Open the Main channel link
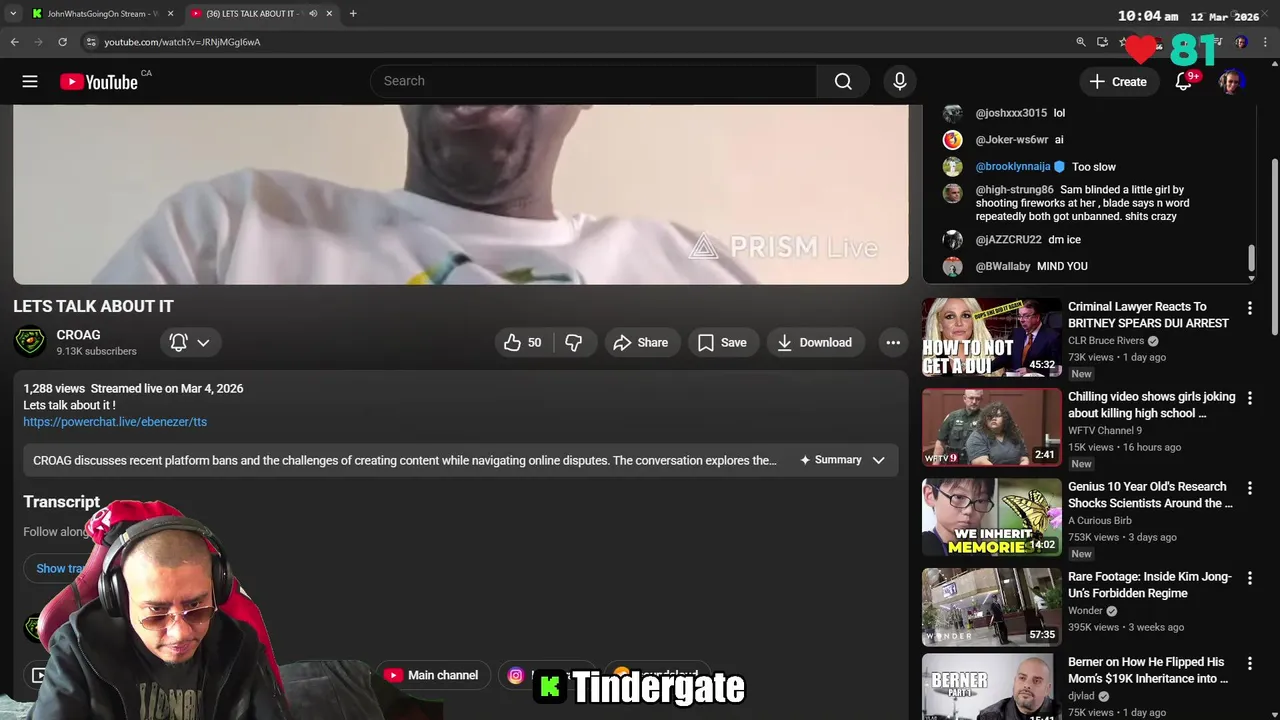1280x720 pixels. pos(431,675)
